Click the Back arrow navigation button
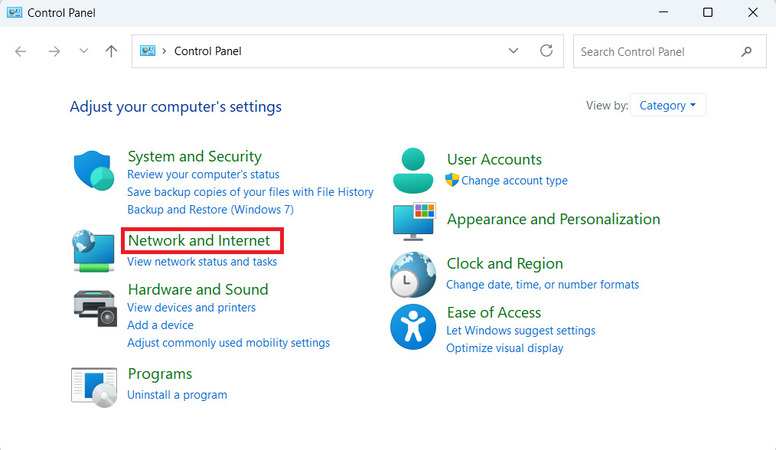Viewport: 776px width, 450px height. click(x=21, y=51)
